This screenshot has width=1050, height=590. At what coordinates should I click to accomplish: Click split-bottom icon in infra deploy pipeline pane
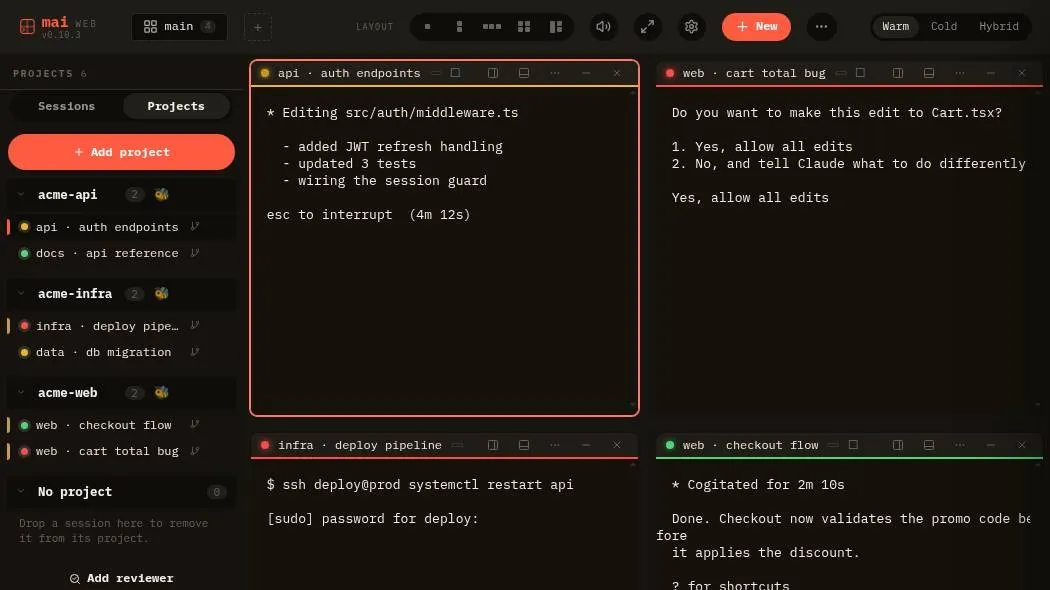524,445
